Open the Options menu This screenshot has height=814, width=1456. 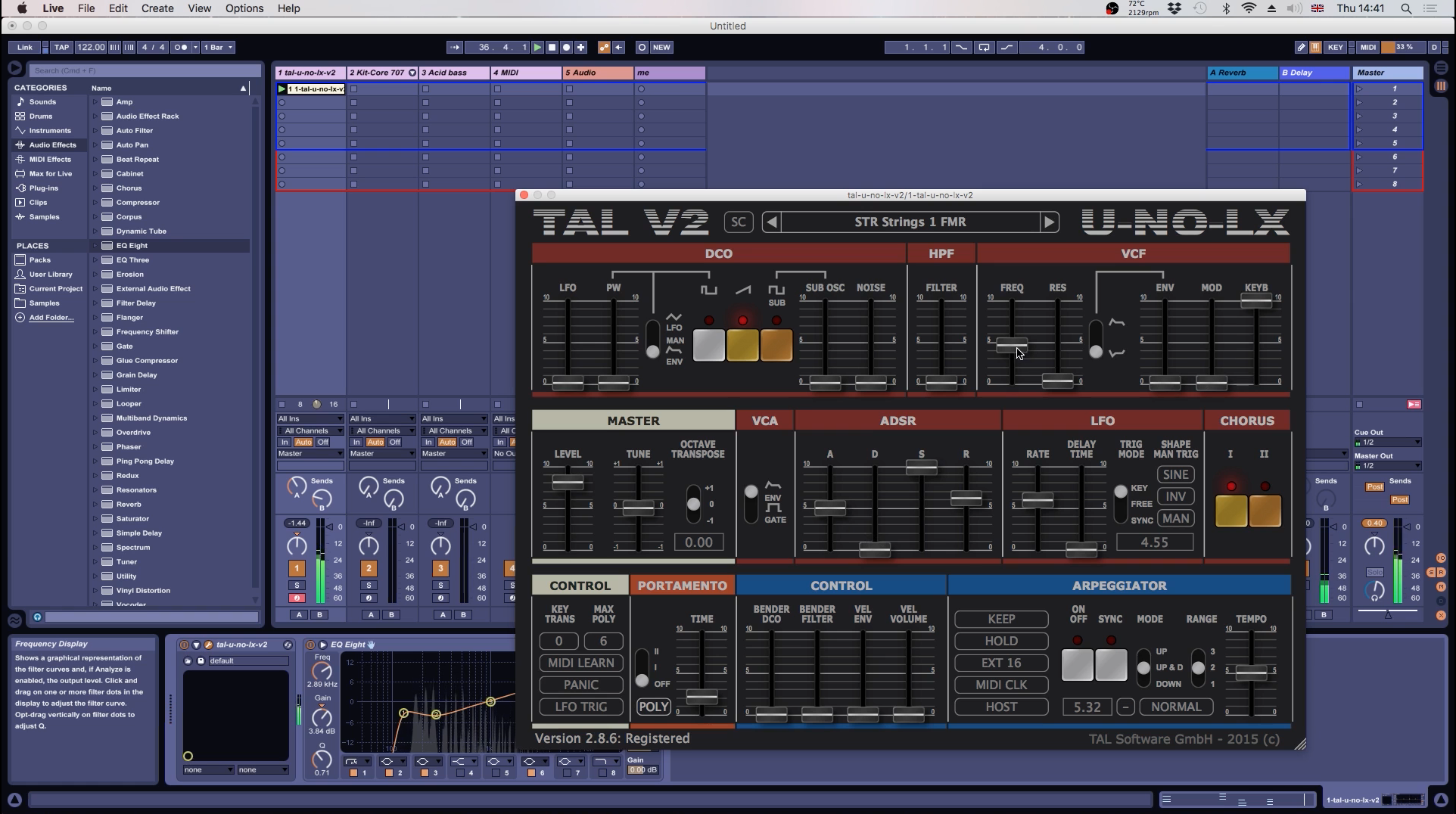tap(244, 8)
